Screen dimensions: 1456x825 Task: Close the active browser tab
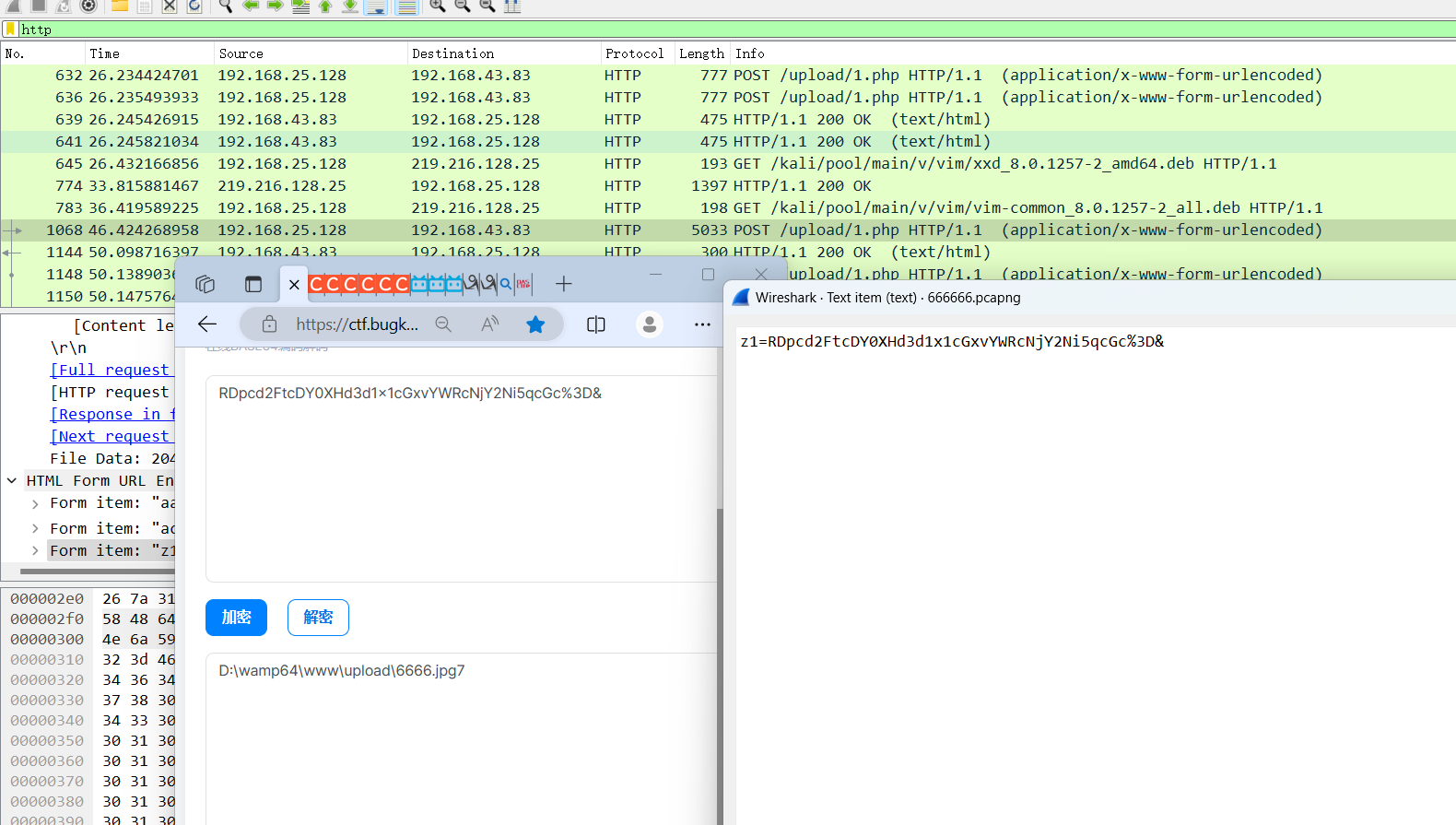tap(294, 284)
